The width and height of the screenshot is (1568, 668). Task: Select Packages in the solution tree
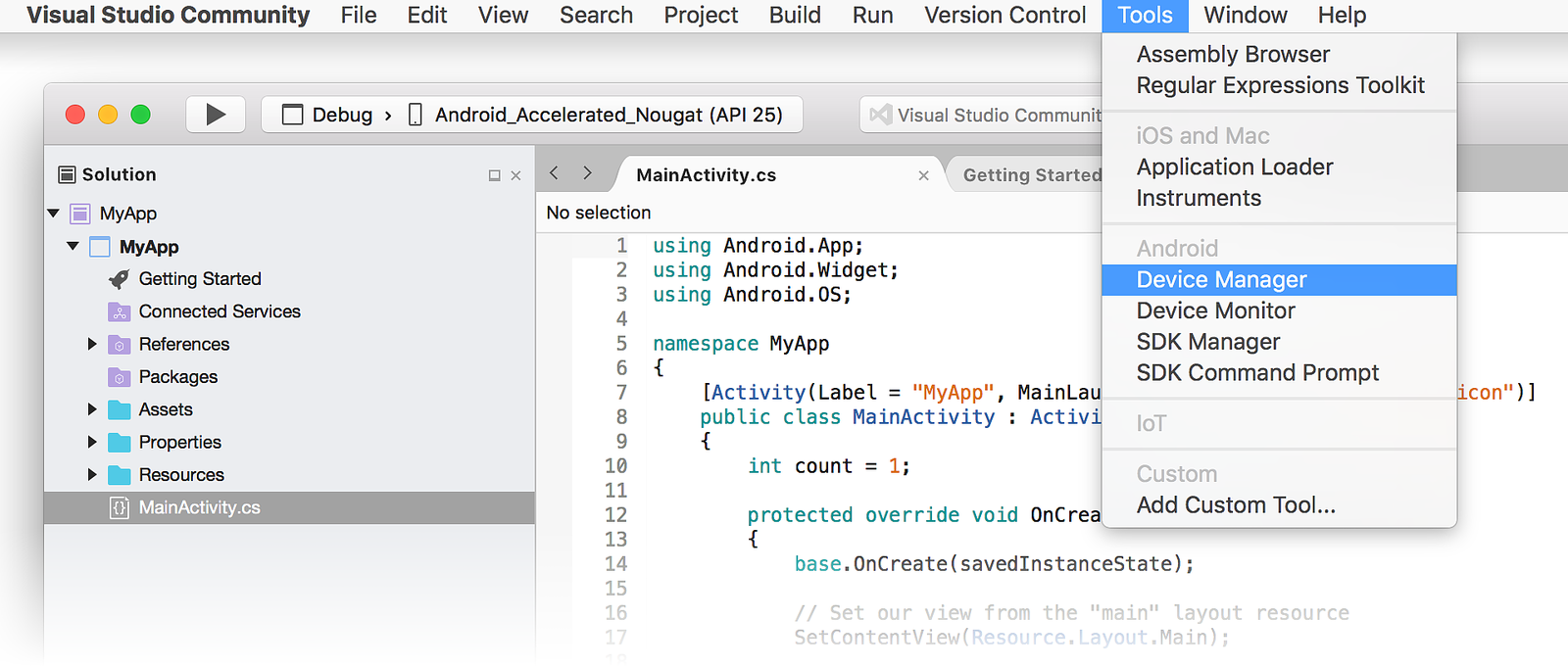click(178, 377)
